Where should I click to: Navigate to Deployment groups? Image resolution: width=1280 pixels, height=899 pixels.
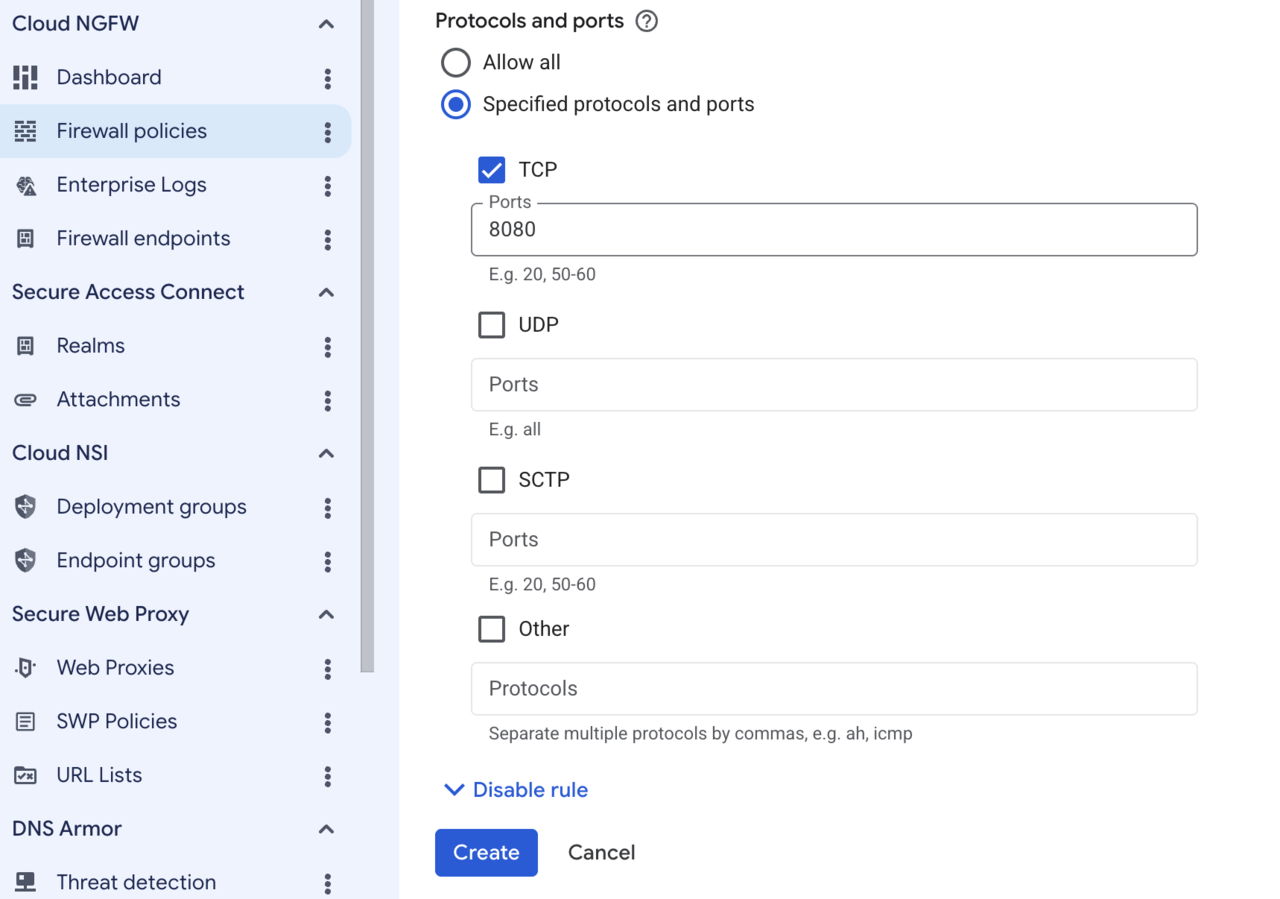pyautogui.click(x=152, y=507)
